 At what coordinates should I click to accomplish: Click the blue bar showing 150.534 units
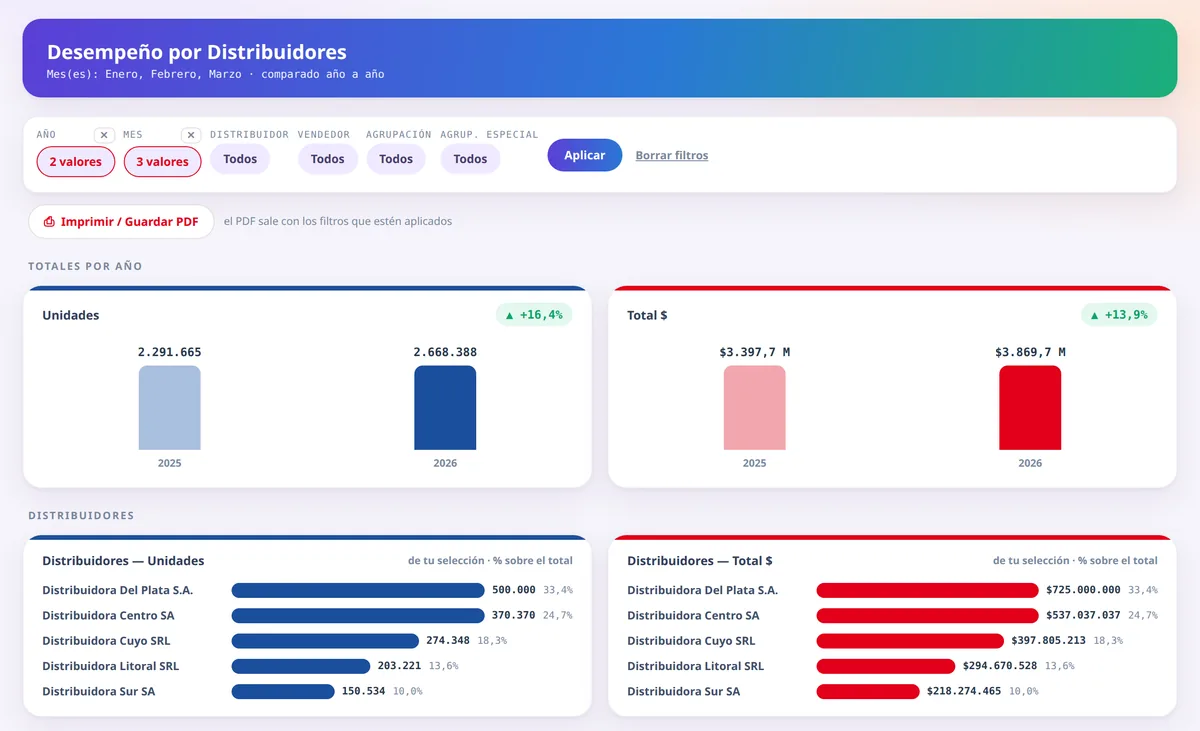283,691
